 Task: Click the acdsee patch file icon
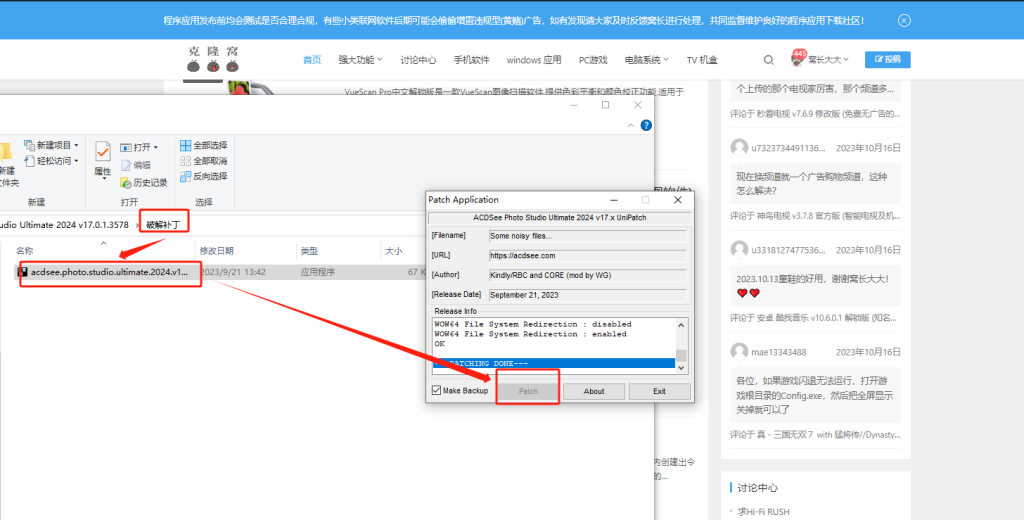(x=23, y=272)
